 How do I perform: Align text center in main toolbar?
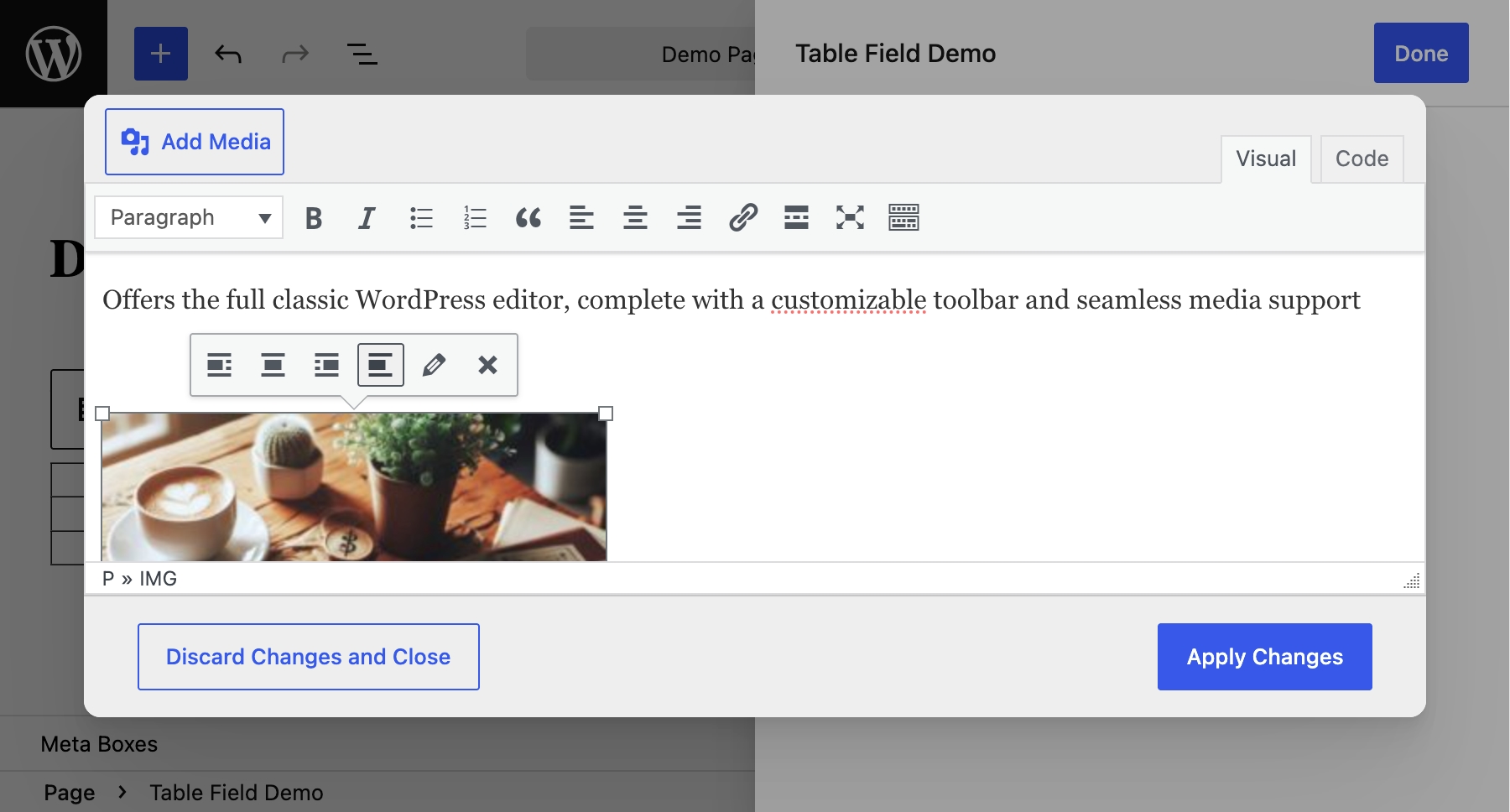pyautogui.click(x=635, y=218)
